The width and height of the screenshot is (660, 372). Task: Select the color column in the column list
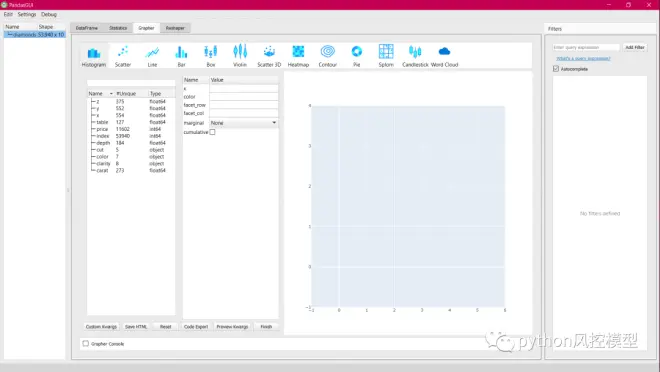pos(131,157)
